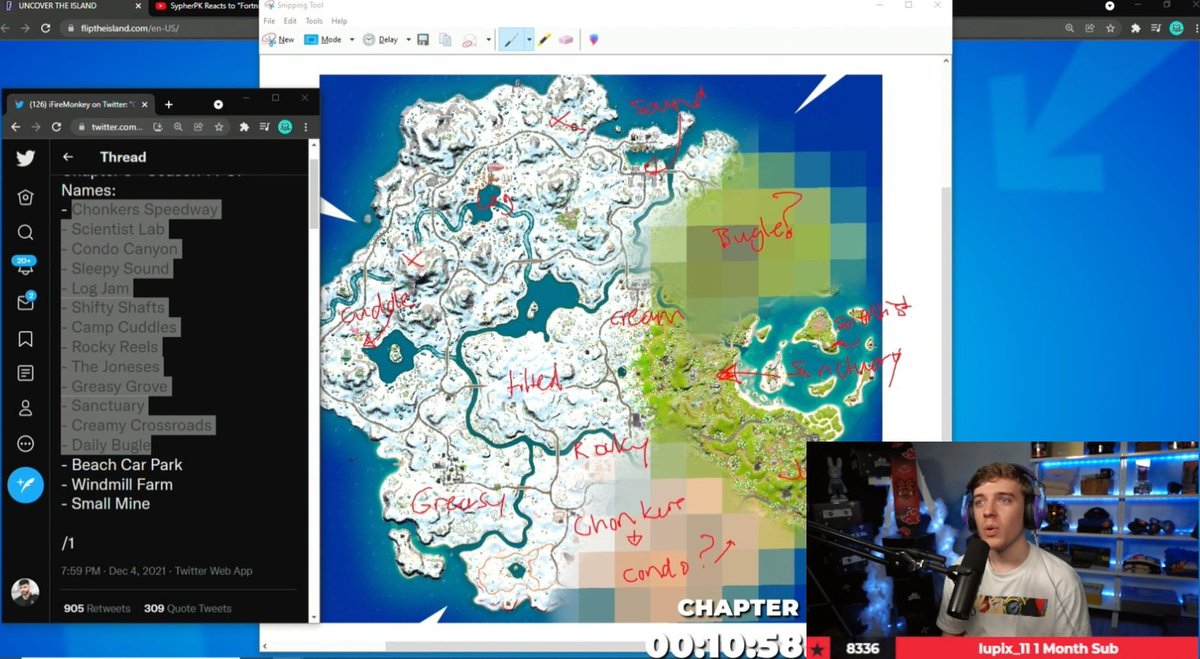Save the snip with the floppy disk icon

(423, 40)
